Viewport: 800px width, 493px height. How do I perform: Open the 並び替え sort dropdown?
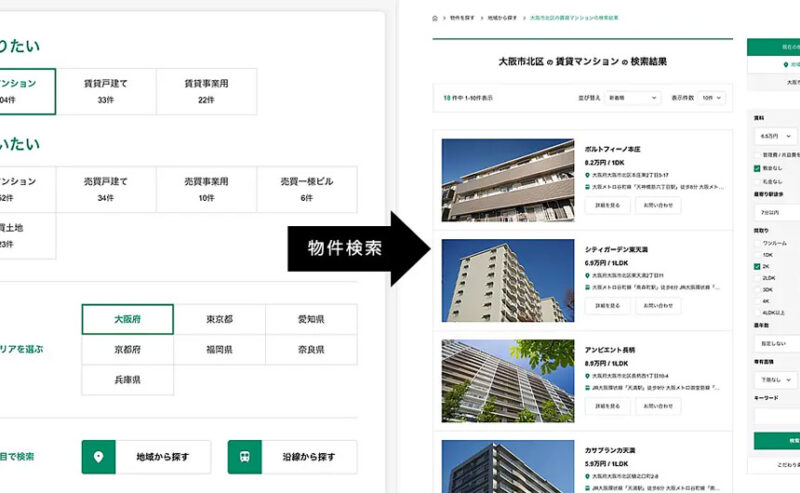633,98
